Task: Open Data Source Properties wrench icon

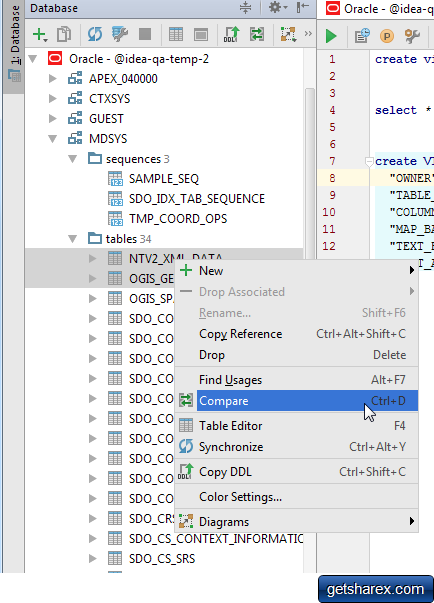Action: click(120, 35)
